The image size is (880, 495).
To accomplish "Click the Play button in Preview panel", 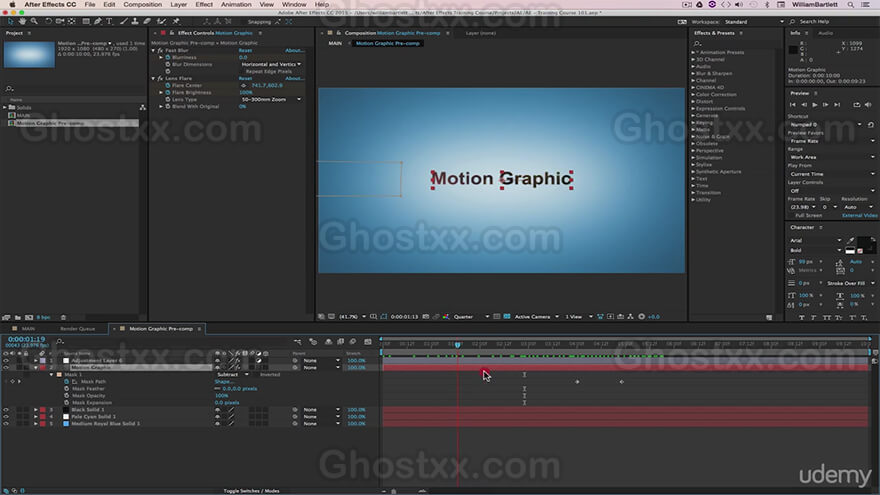I will click(x=815, y=104).
